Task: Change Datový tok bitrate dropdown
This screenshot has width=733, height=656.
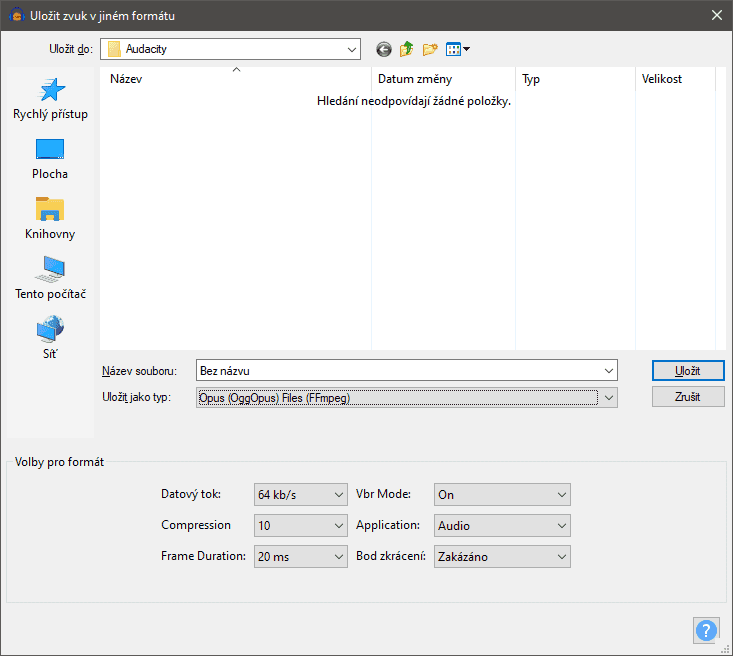Action: coord(301,495)
